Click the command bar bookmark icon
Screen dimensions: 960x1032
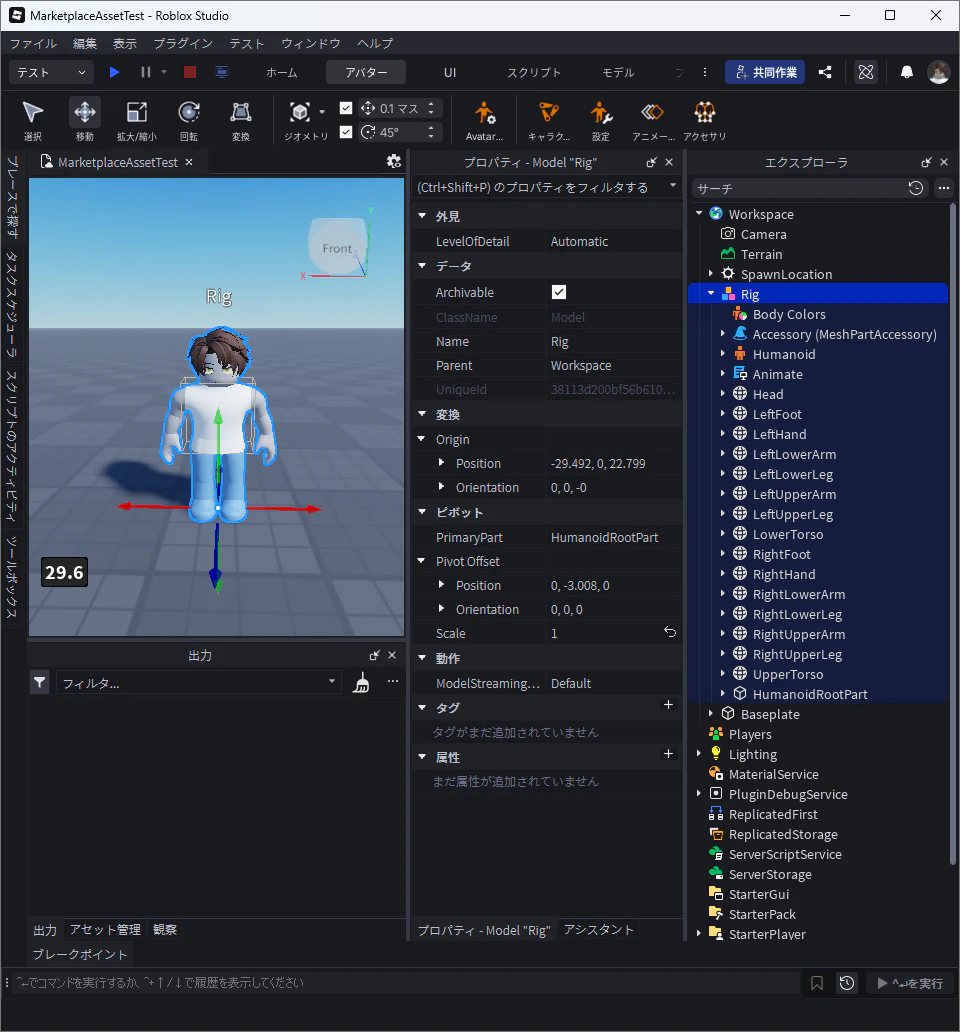[817, 983]
